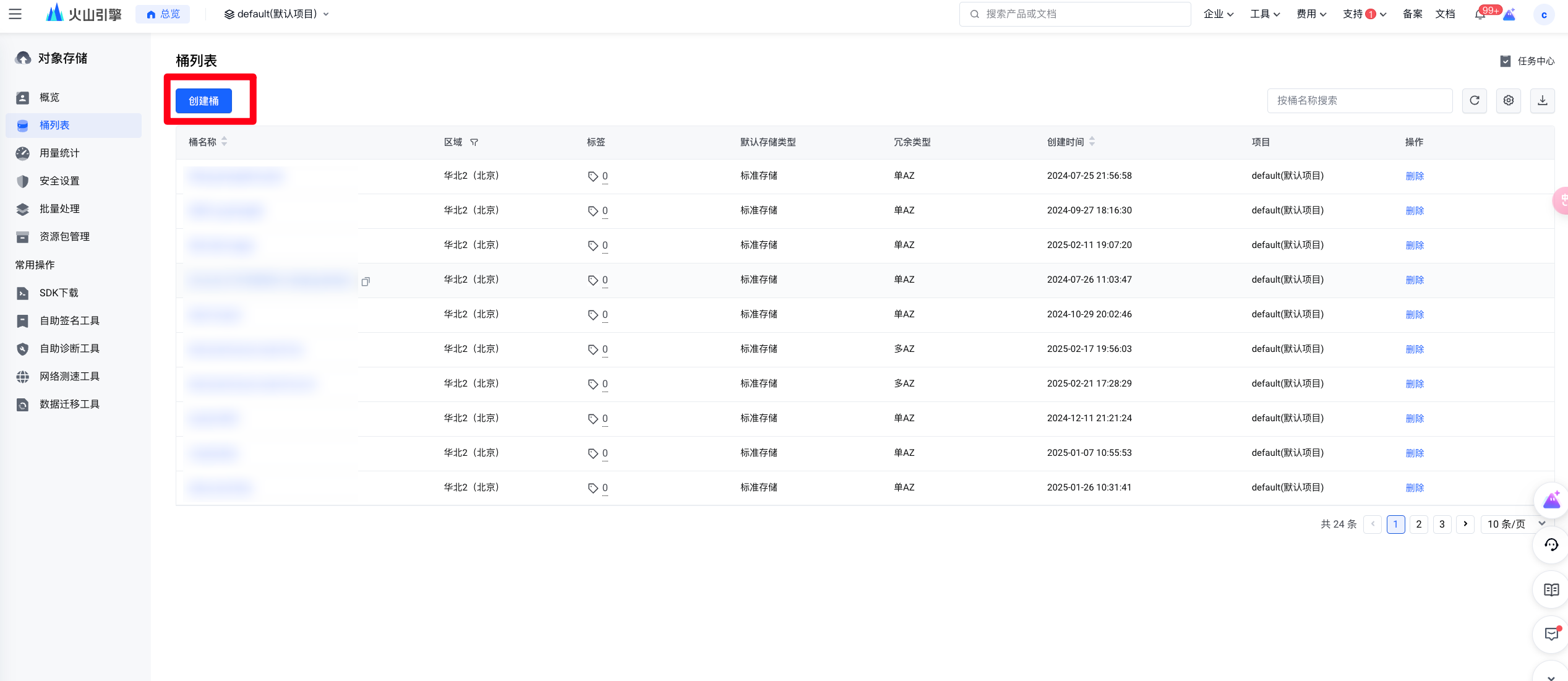Expand the Billing menu
The image size is (1568, 681).
[1311, 14]
